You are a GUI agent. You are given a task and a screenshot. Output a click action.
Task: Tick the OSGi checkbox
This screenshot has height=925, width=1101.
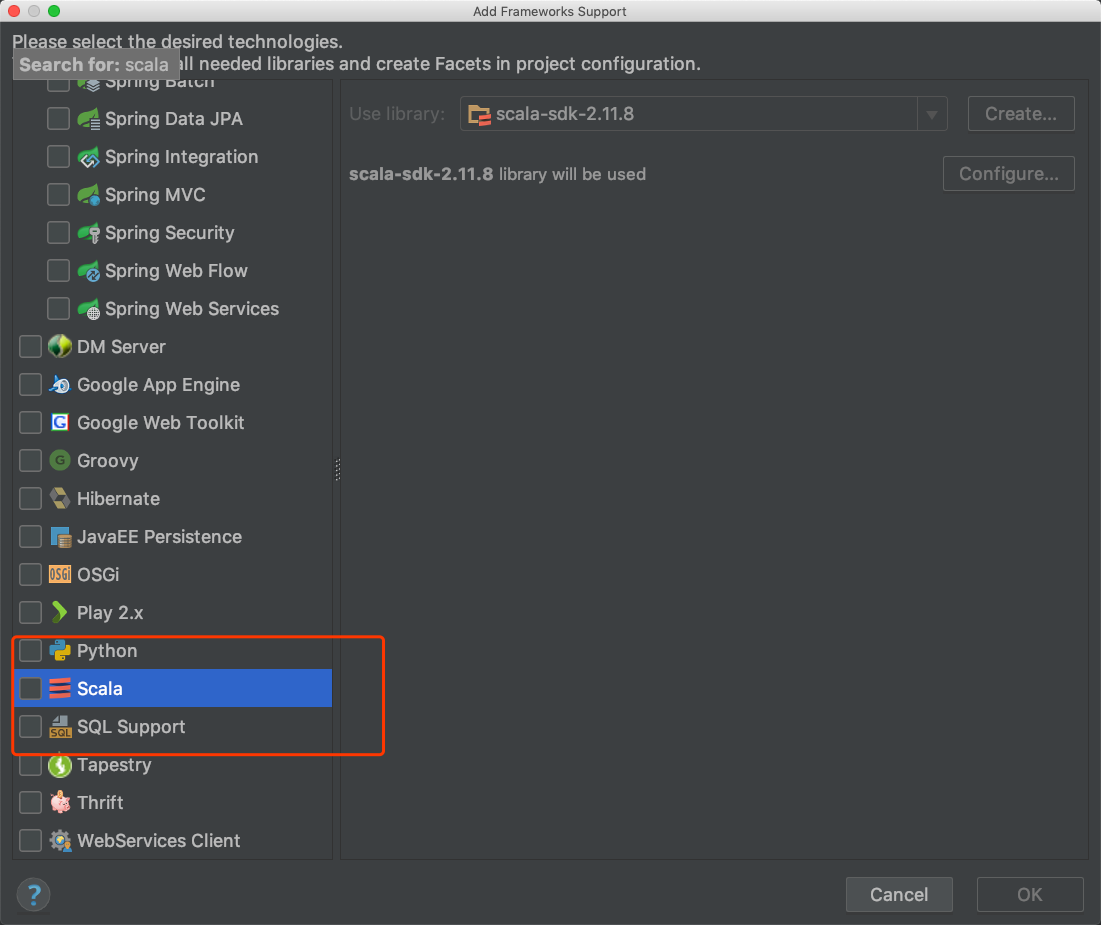click(30, 575)
